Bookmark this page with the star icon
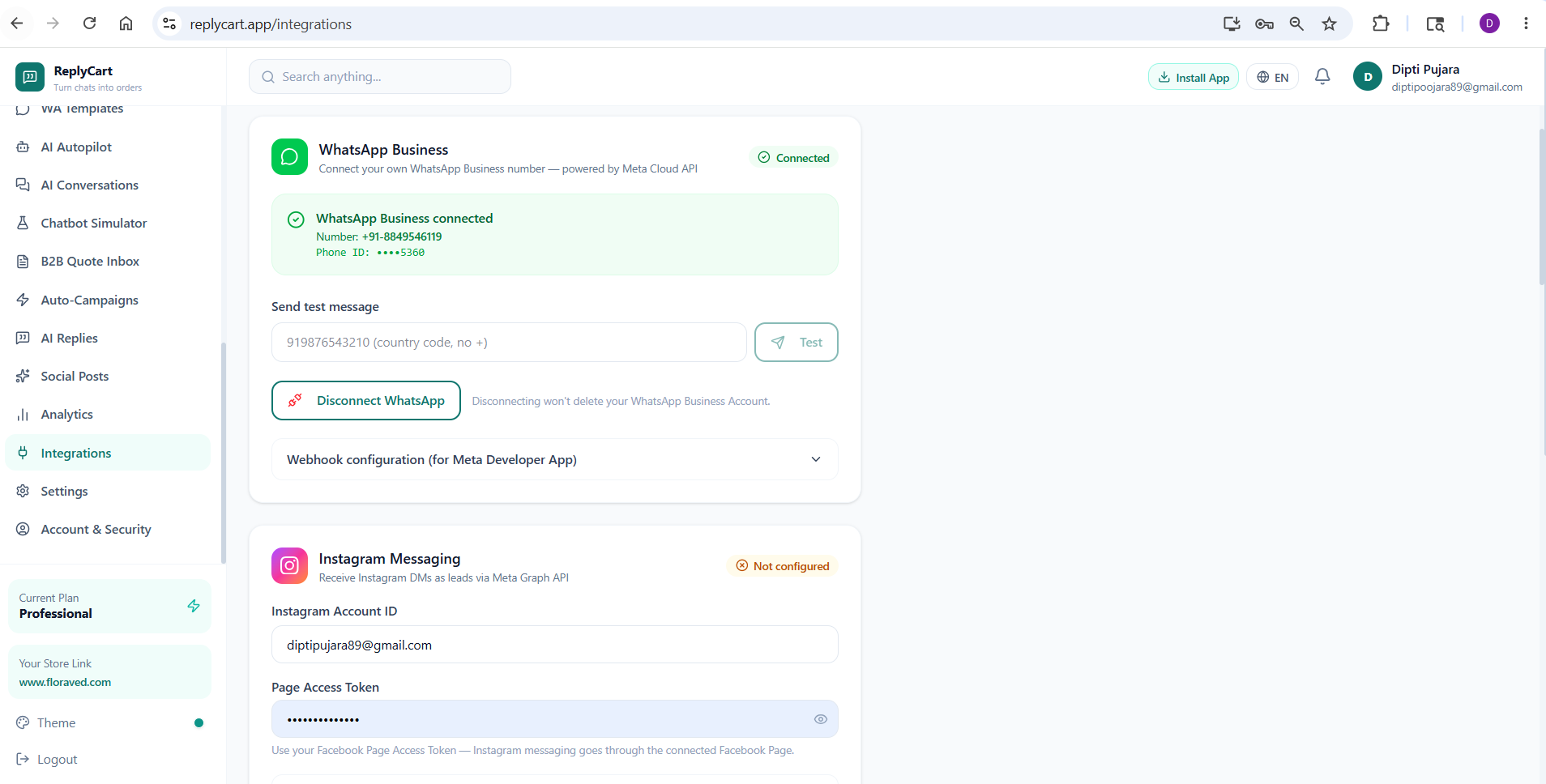The width and height of the screenshot is (1546, 784). [1330, 23]
